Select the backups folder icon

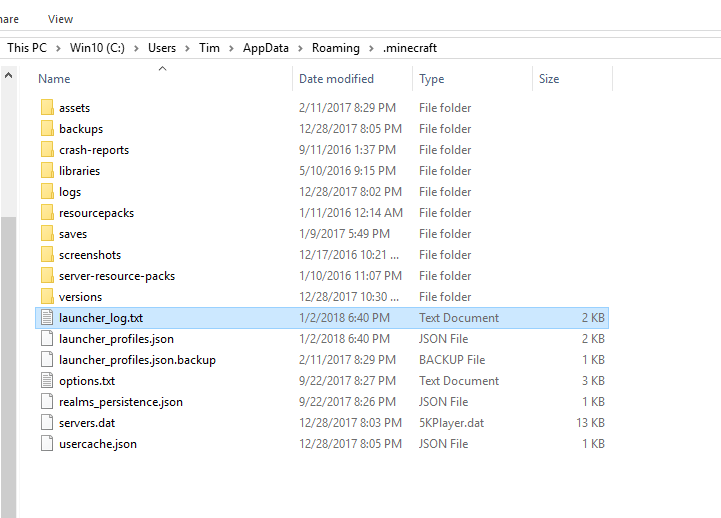click(x=46, y=129)
